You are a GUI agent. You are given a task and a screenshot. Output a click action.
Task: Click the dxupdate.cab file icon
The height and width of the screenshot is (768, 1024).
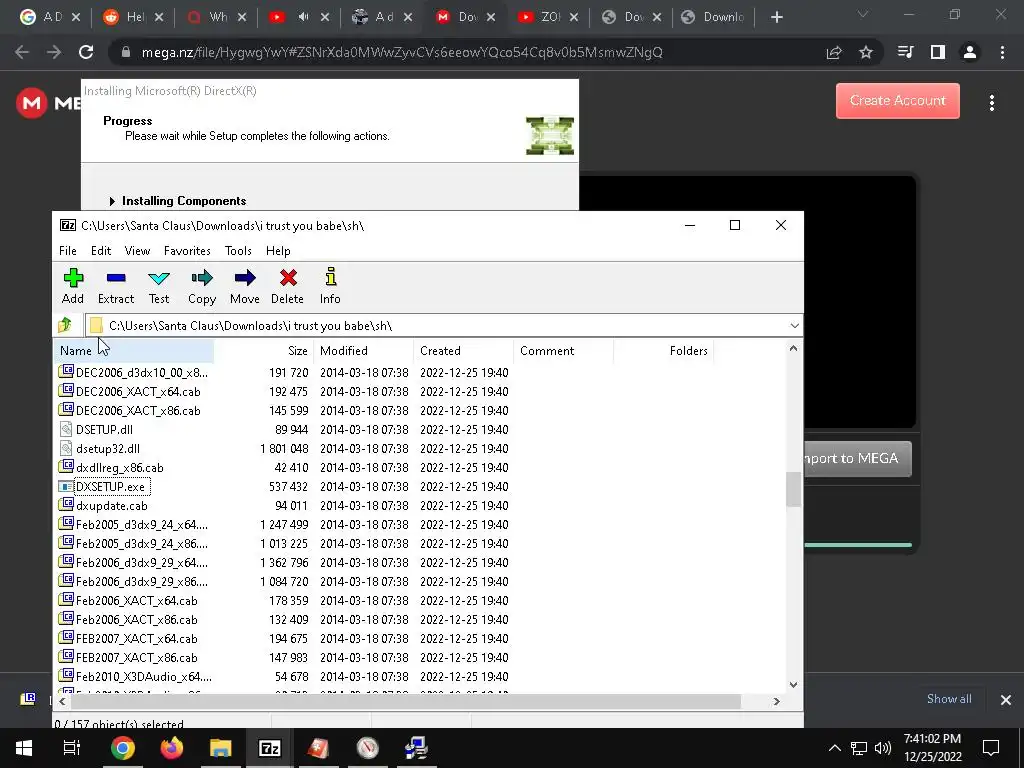point(65,504)
